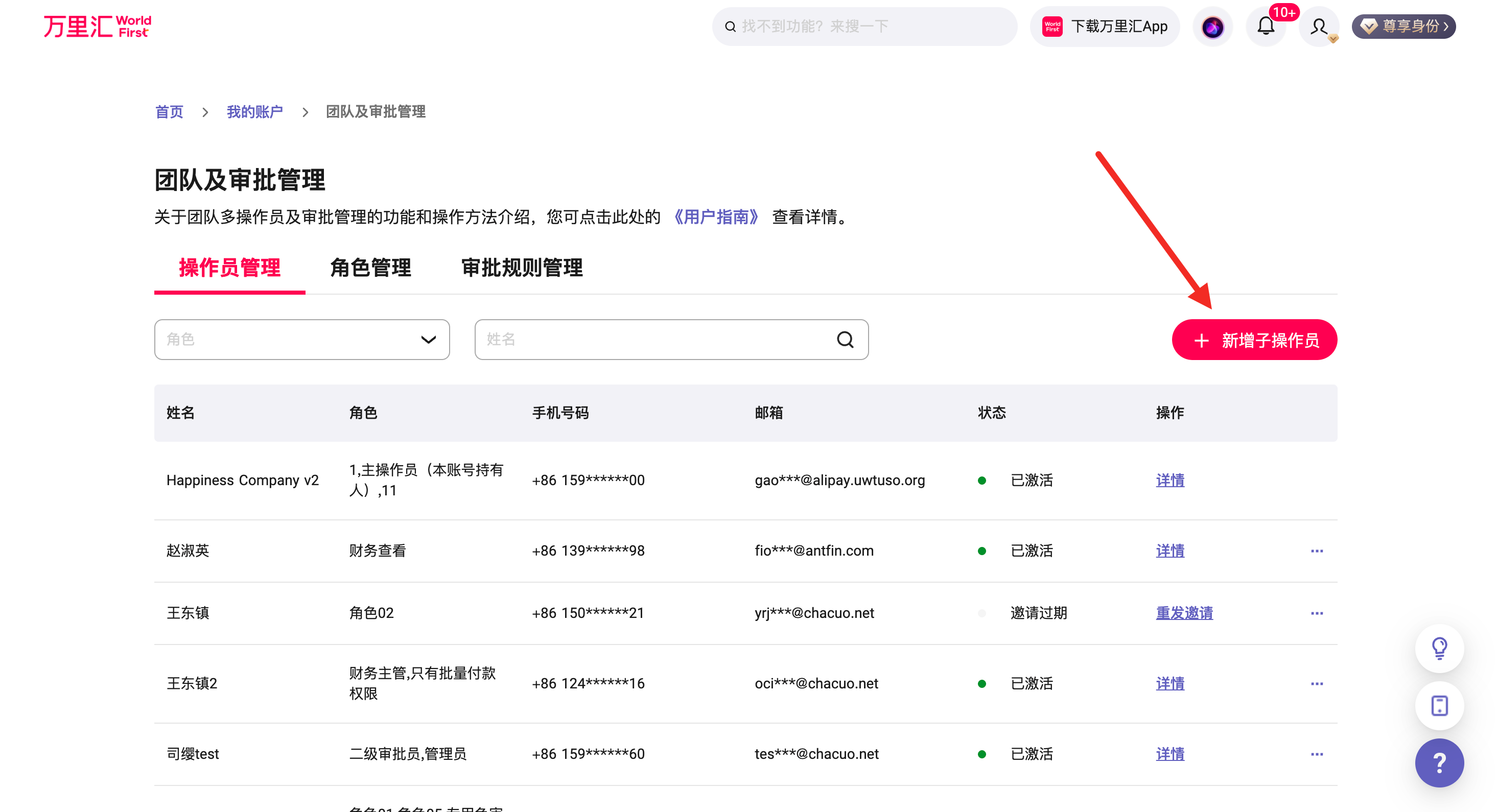The image size is (1497, 812).
Task: Focus the 姓名 search field
Action: click(671, 339)
